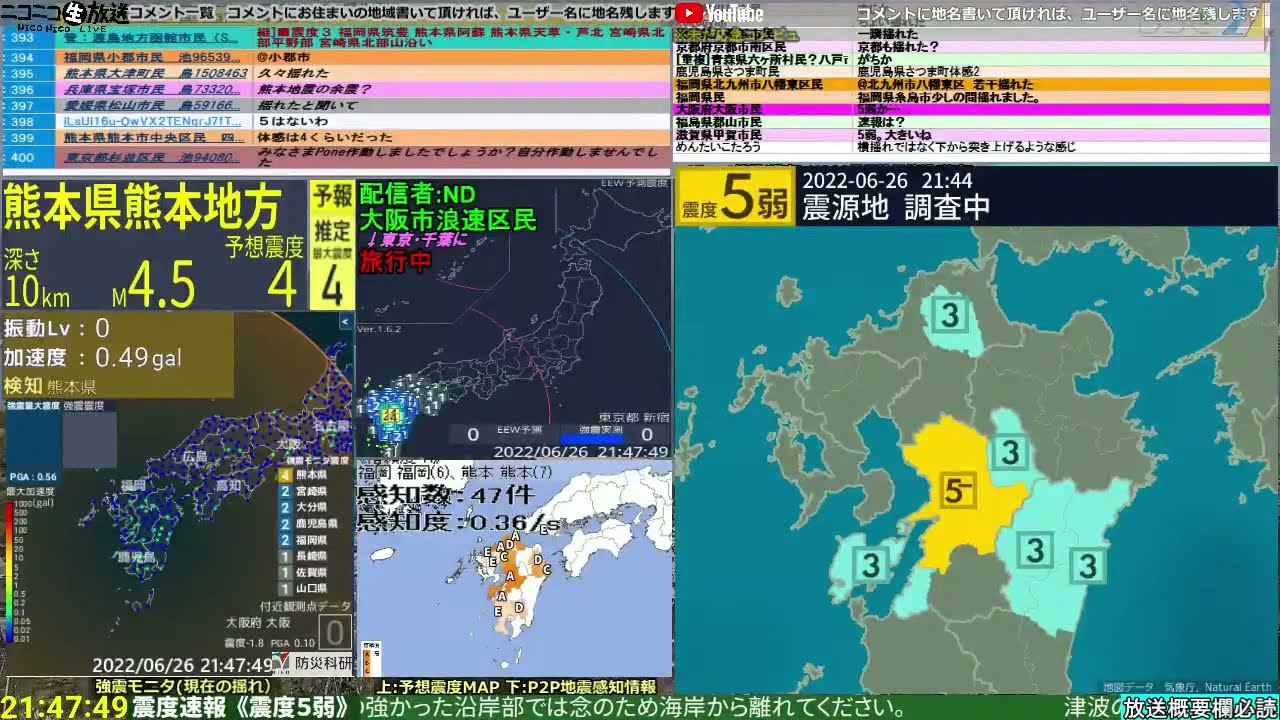This screenshot has width=1280, height=720.
Task: Click the yellow 予報 推定 最大震度 4 panel
Action: [x=332, y=245]
